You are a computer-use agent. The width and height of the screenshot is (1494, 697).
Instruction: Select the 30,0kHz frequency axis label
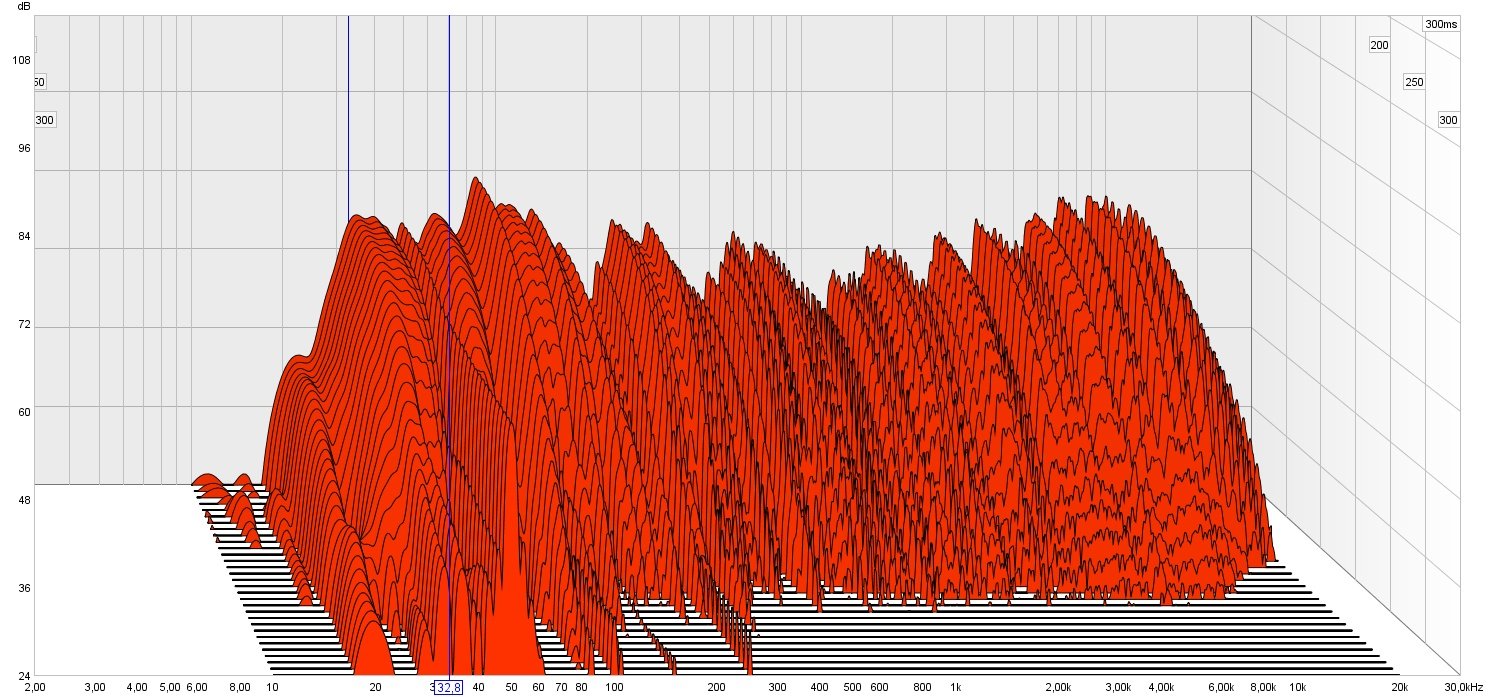[1465, 688]
